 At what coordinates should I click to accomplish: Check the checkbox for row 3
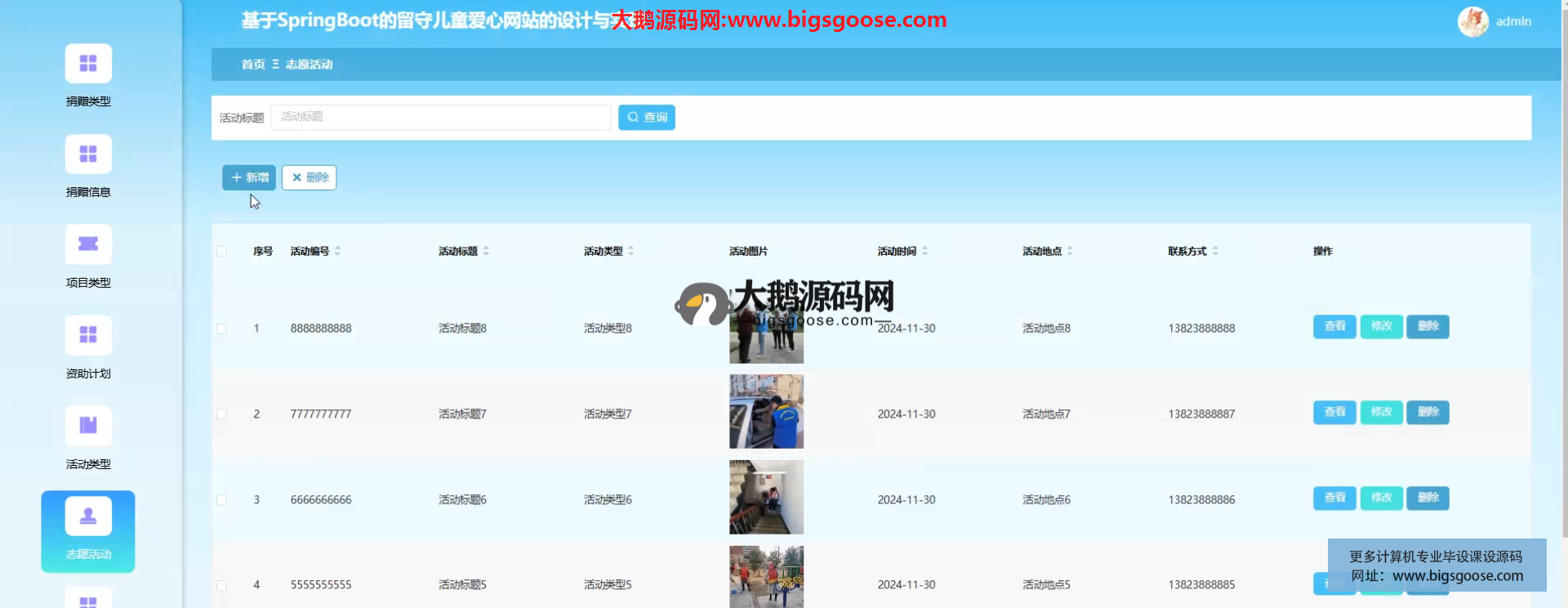point(221,500)
